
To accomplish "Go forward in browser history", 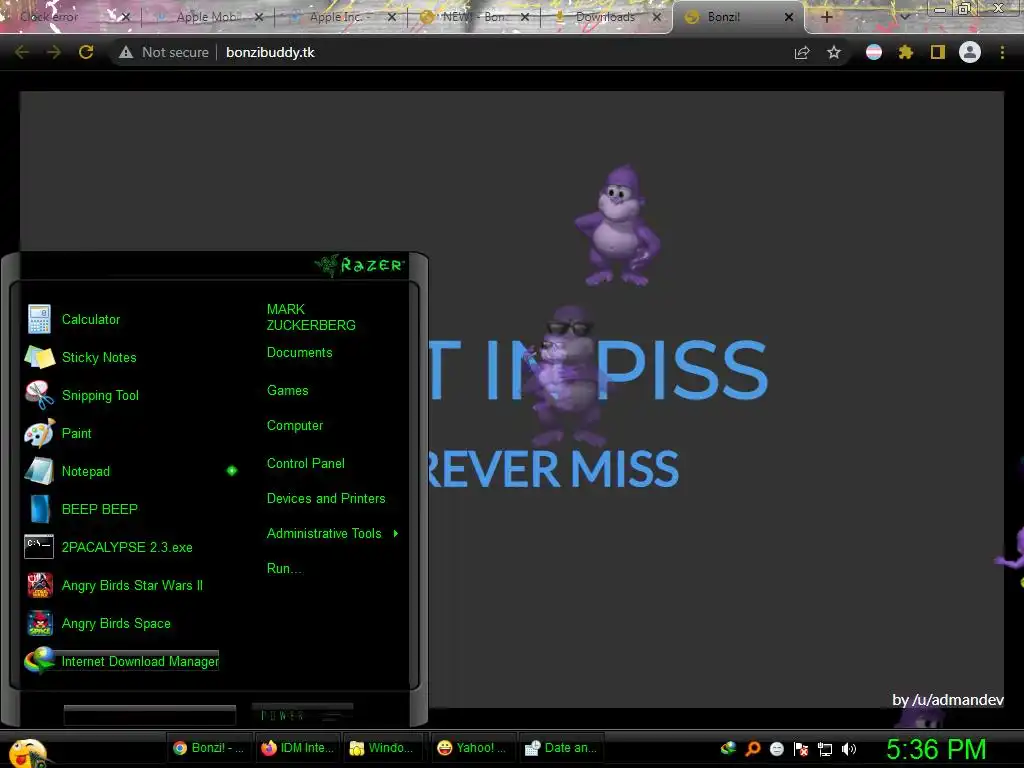I will 54,52.
